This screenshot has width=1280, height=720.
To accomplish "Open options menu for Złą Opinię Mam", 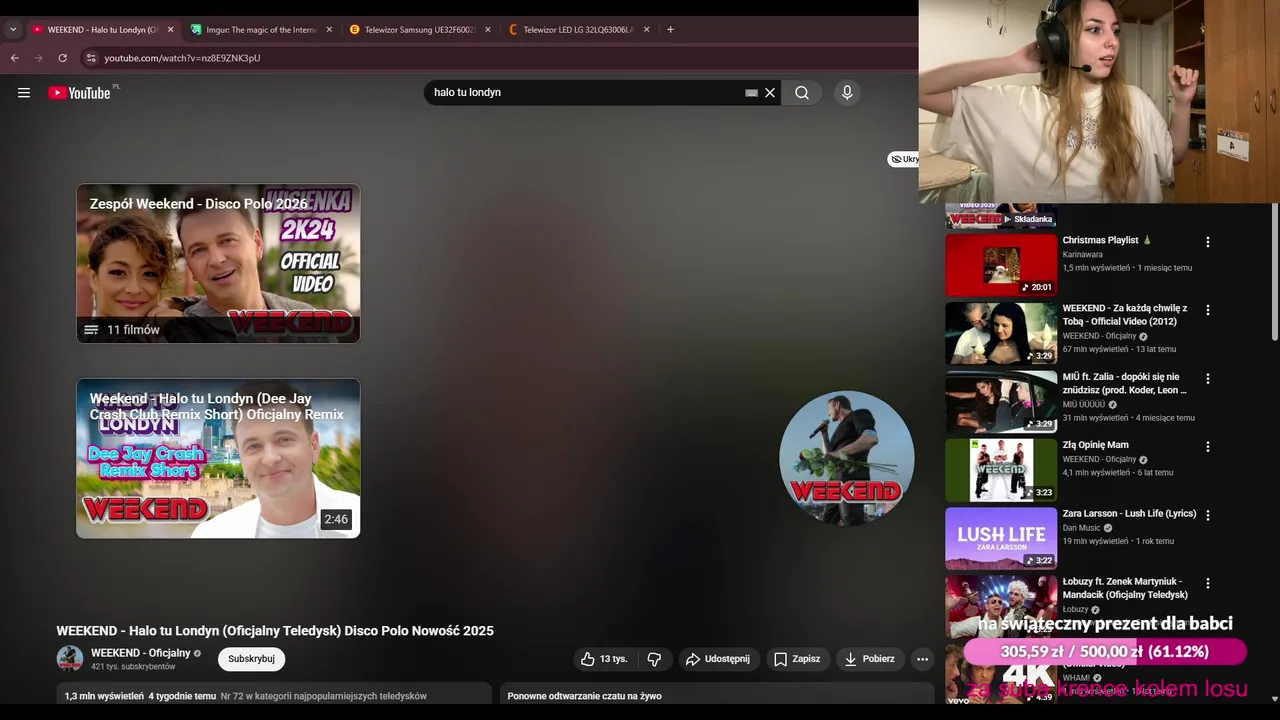I will (1207, 447).
